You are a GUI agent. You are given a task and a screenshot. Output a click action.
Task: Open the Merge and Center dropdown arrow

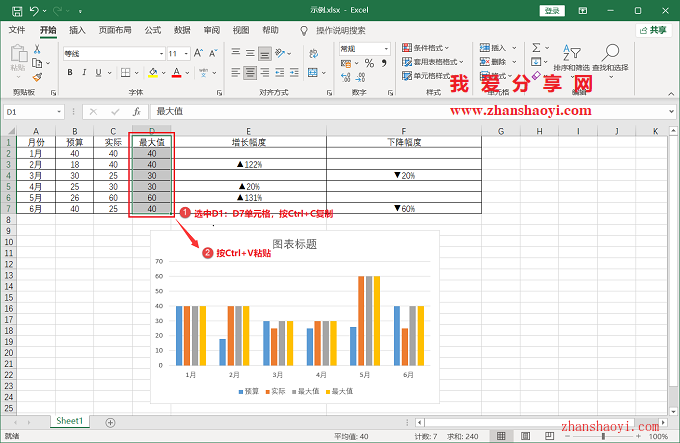point(324,73)
